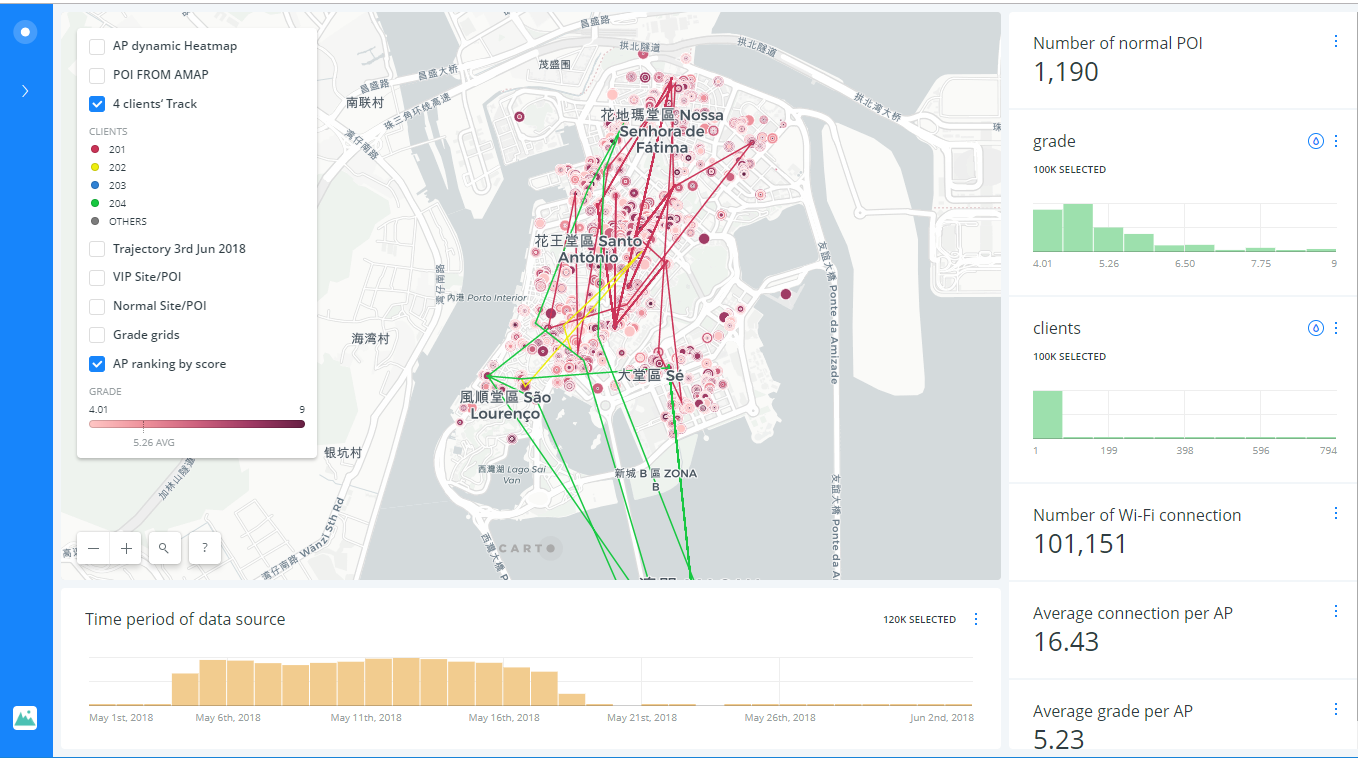Viewport: 1358px width, 758px height.
Task: Zoom in the map with plus button
Action: click(x=126, y=548)
